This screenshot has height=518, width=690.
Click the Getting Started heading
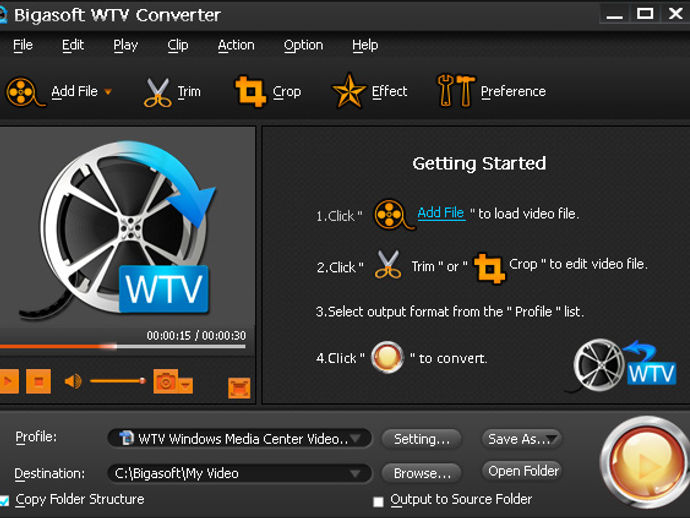pyautogui.click(x=479, y=164)
